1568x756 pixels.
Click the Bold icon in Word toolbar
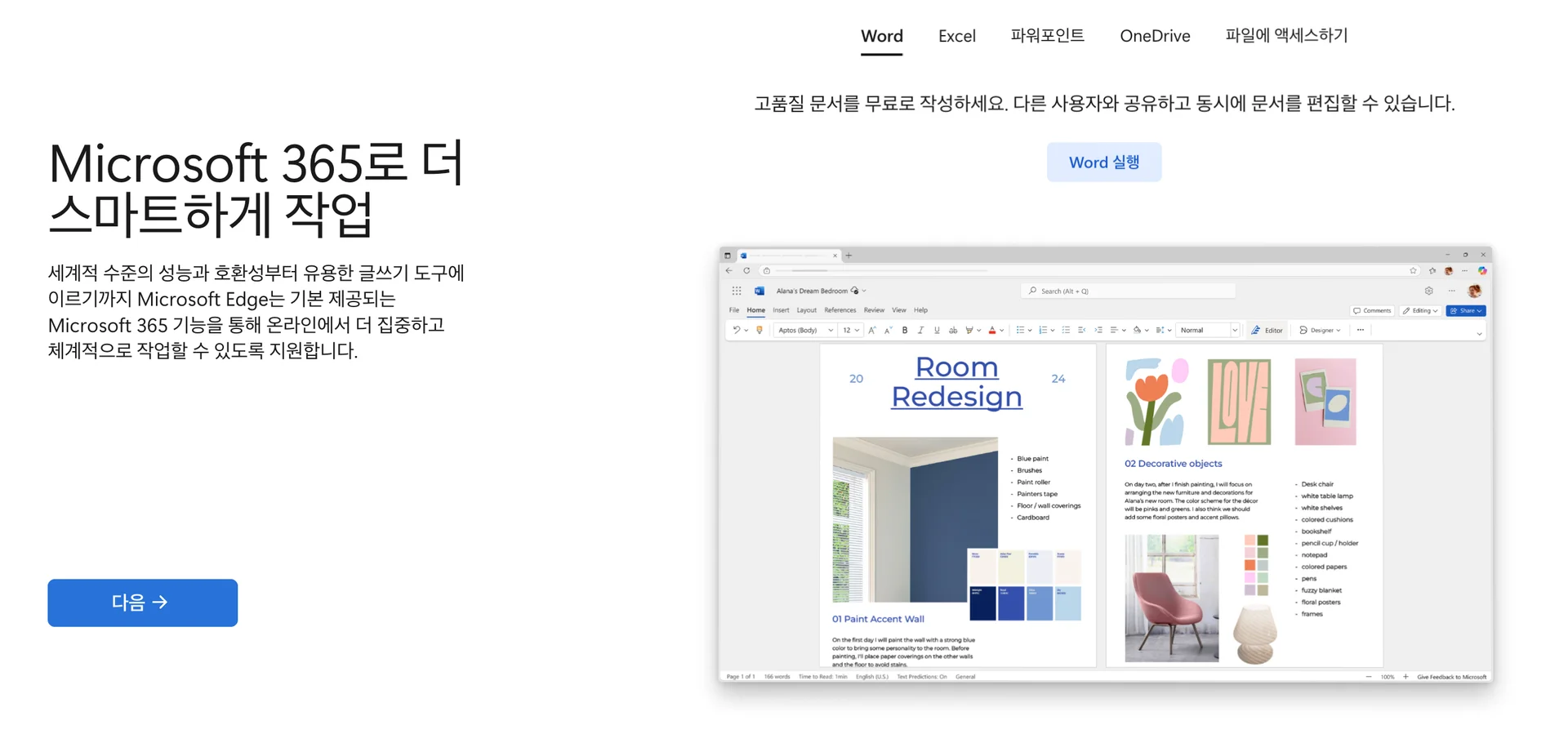905,331
